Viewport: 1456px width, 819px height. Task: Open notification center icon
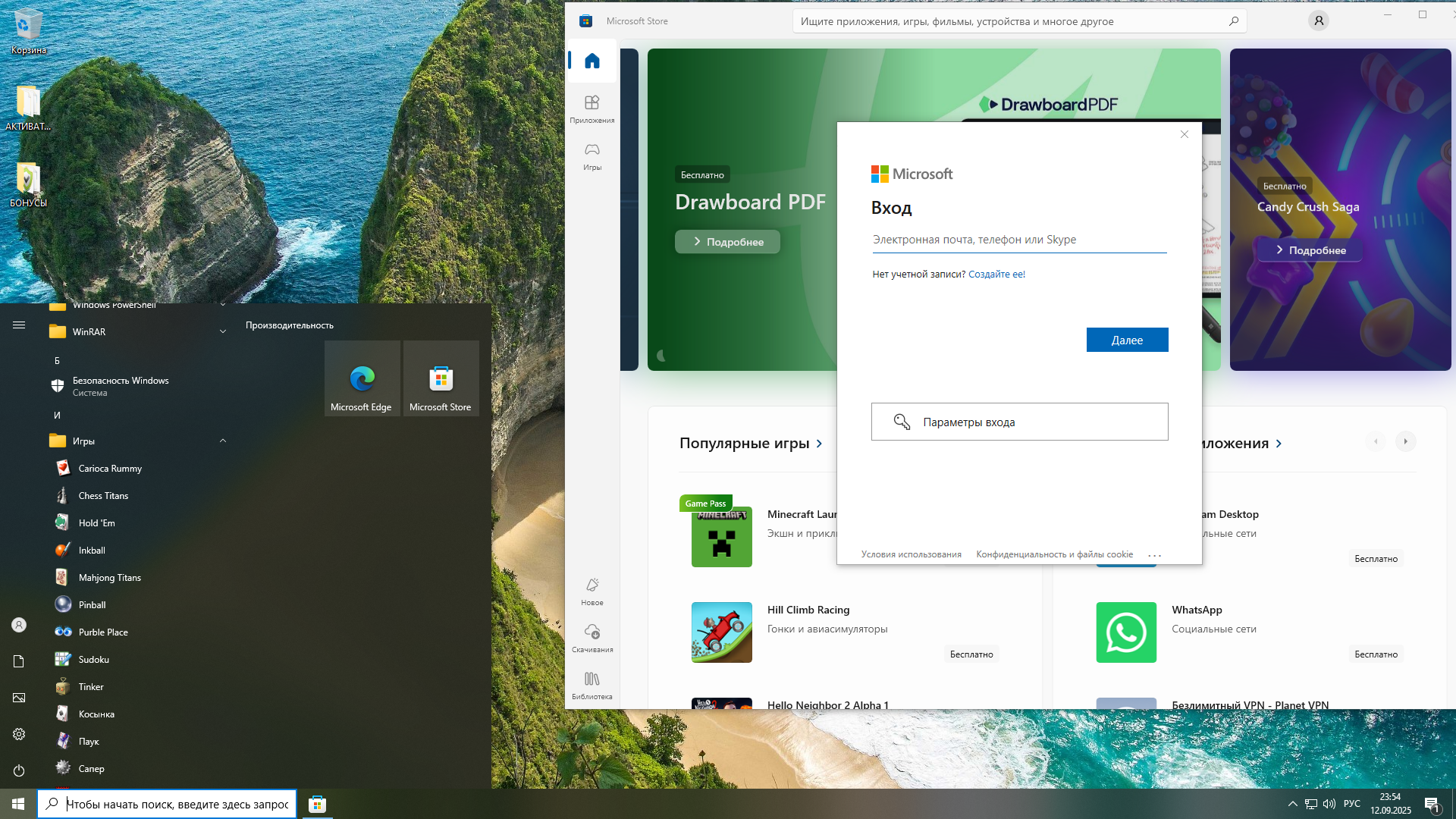(1432, 805)
